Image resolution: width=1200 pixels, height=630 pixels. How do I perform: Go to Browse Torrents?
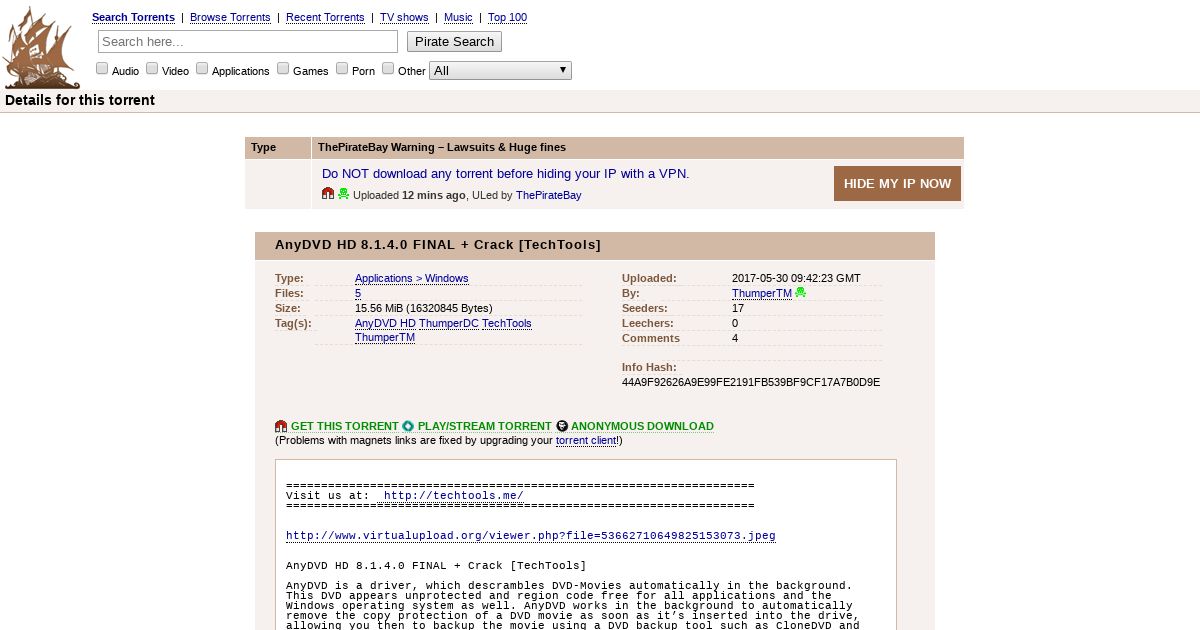[230, 17]
